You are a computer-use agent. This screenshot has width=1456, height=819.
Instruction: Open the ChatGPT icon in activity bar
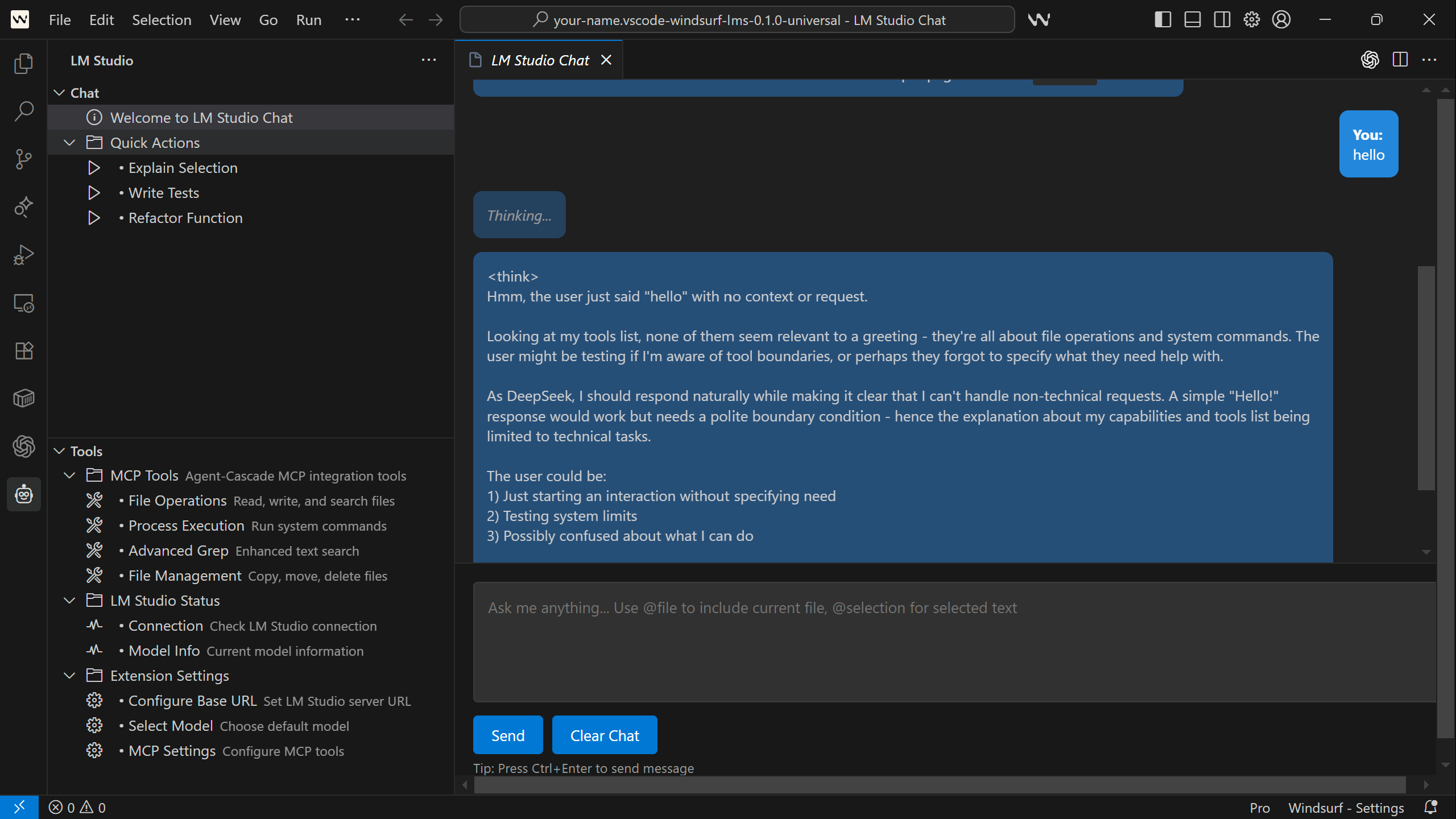coord(23,446)
